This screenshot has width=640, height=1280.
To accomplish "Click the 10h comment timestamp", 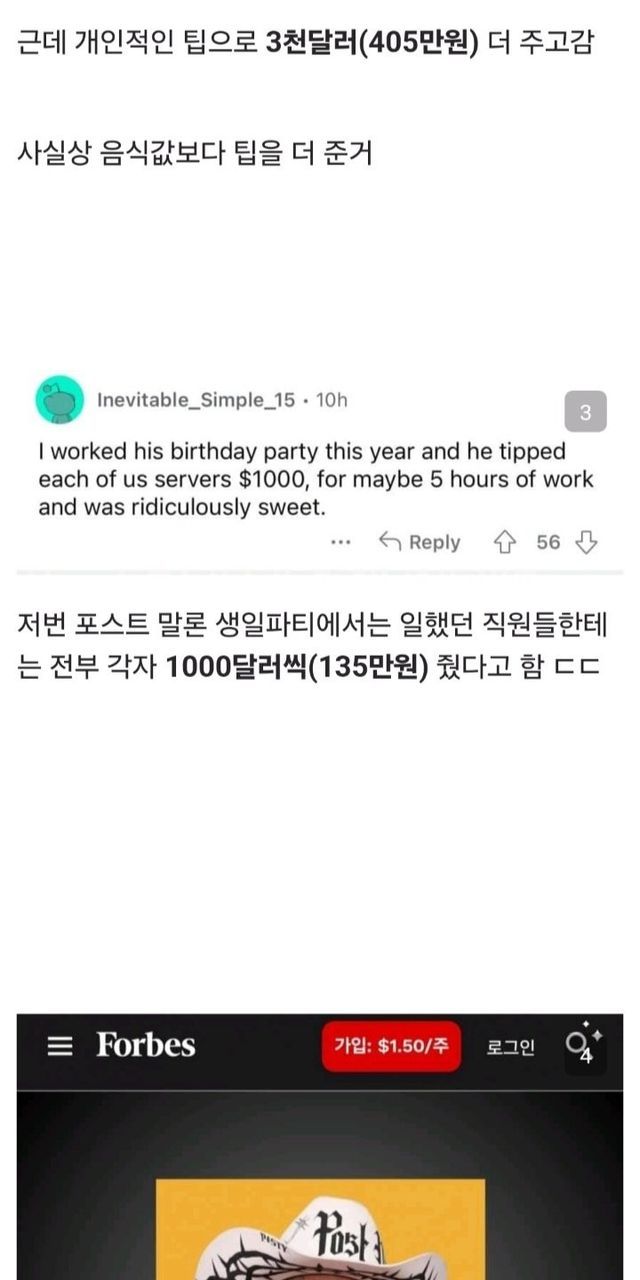I will pos(331,400).
